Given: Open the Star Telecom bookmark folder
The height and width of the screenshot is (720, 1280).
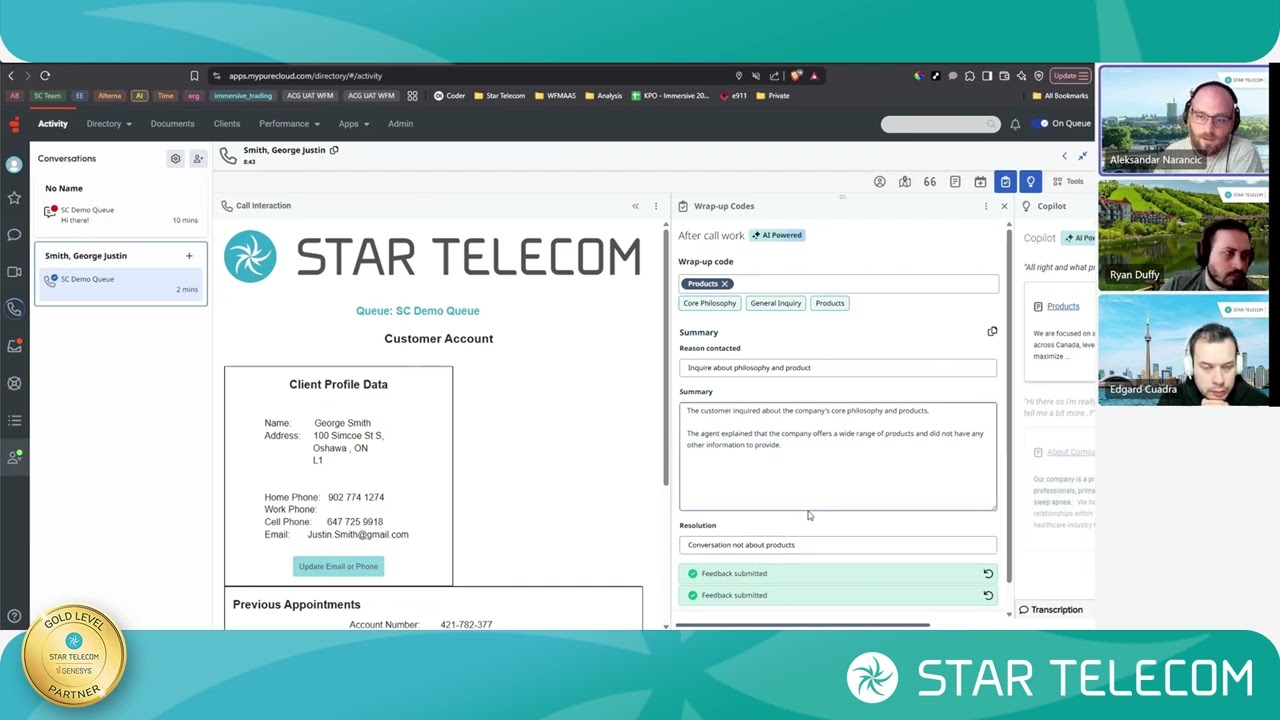Looking at the screenshot, I should [499, 96].
